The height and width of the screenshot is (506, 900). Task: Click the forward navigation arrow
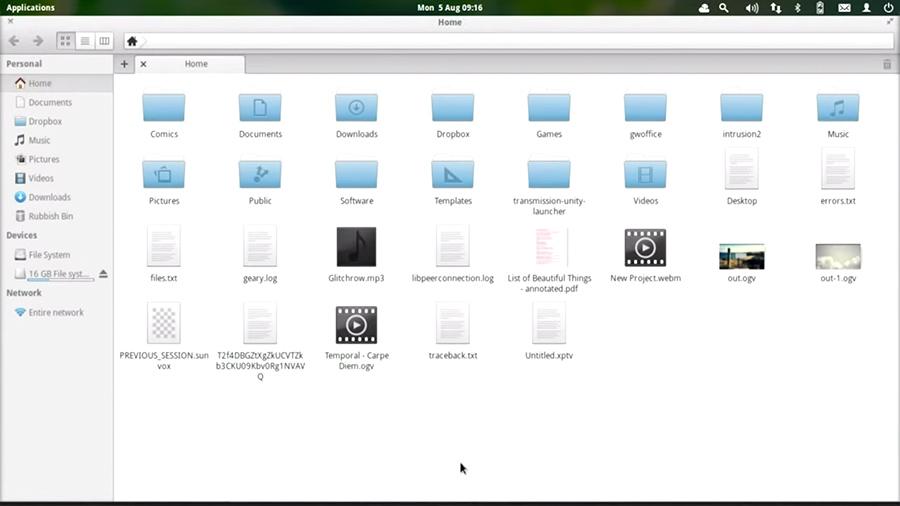[x=38, y=41]
